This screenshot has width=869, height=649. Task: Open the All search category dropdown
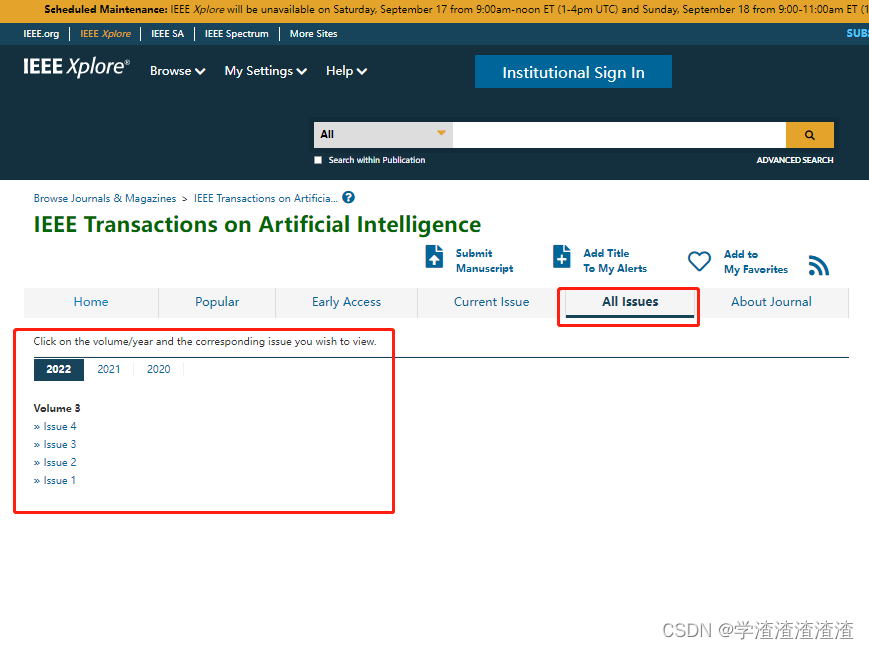click(x=383, y=135)
